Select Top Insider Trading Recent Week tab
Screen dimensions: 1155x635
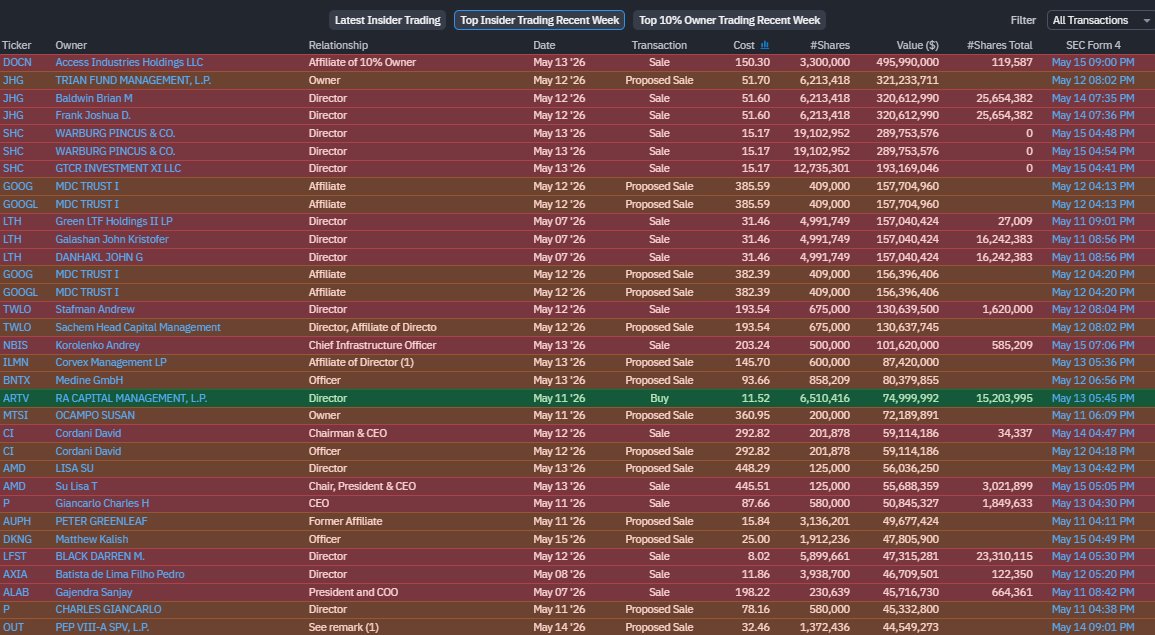click(539, 20)
